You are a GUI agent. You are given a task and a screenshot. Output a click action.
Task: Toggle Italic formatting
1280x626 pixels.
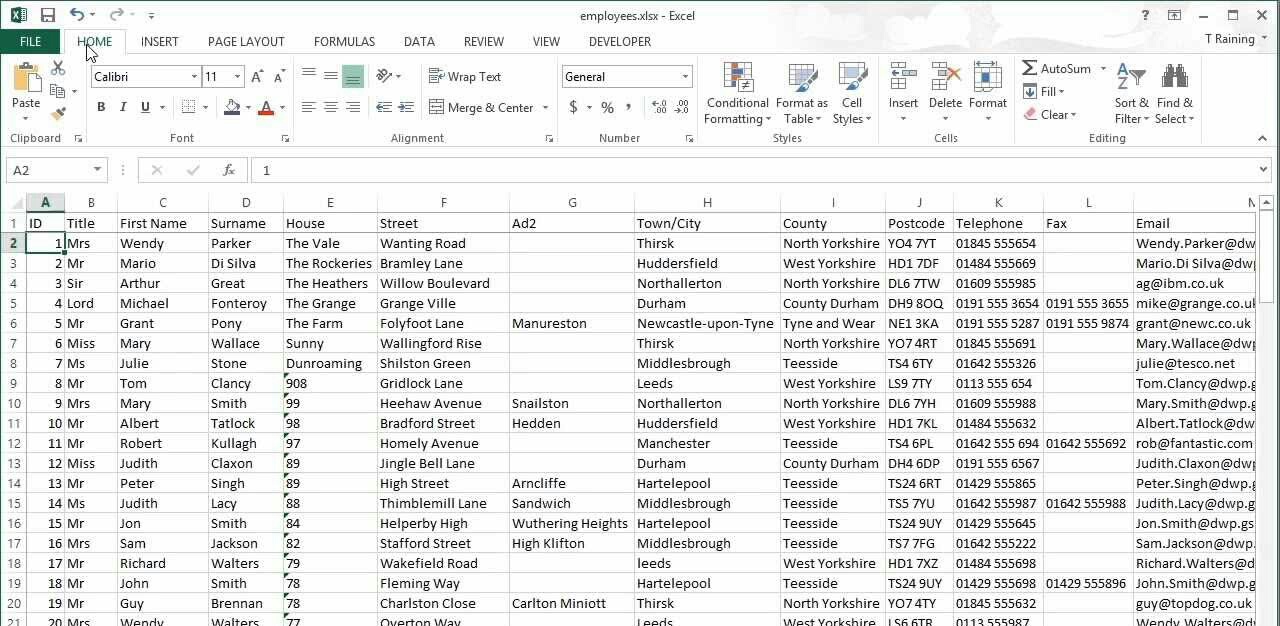(123, 107)
